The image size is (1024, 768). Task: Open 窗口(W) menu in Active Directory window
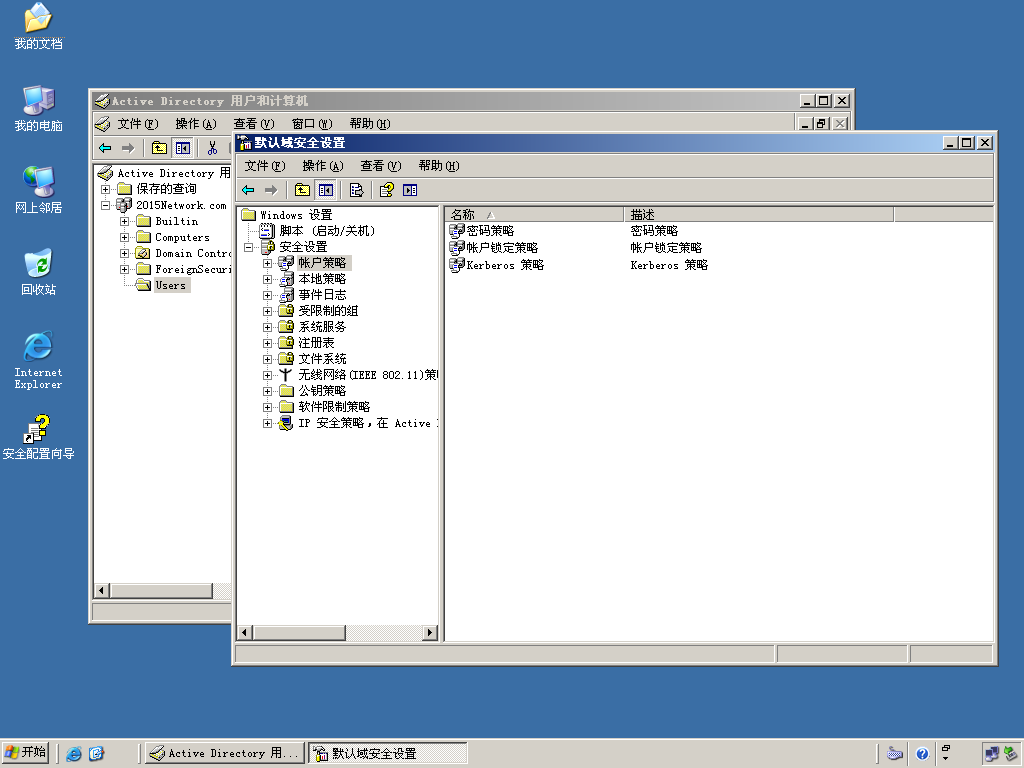pos(312,124)
